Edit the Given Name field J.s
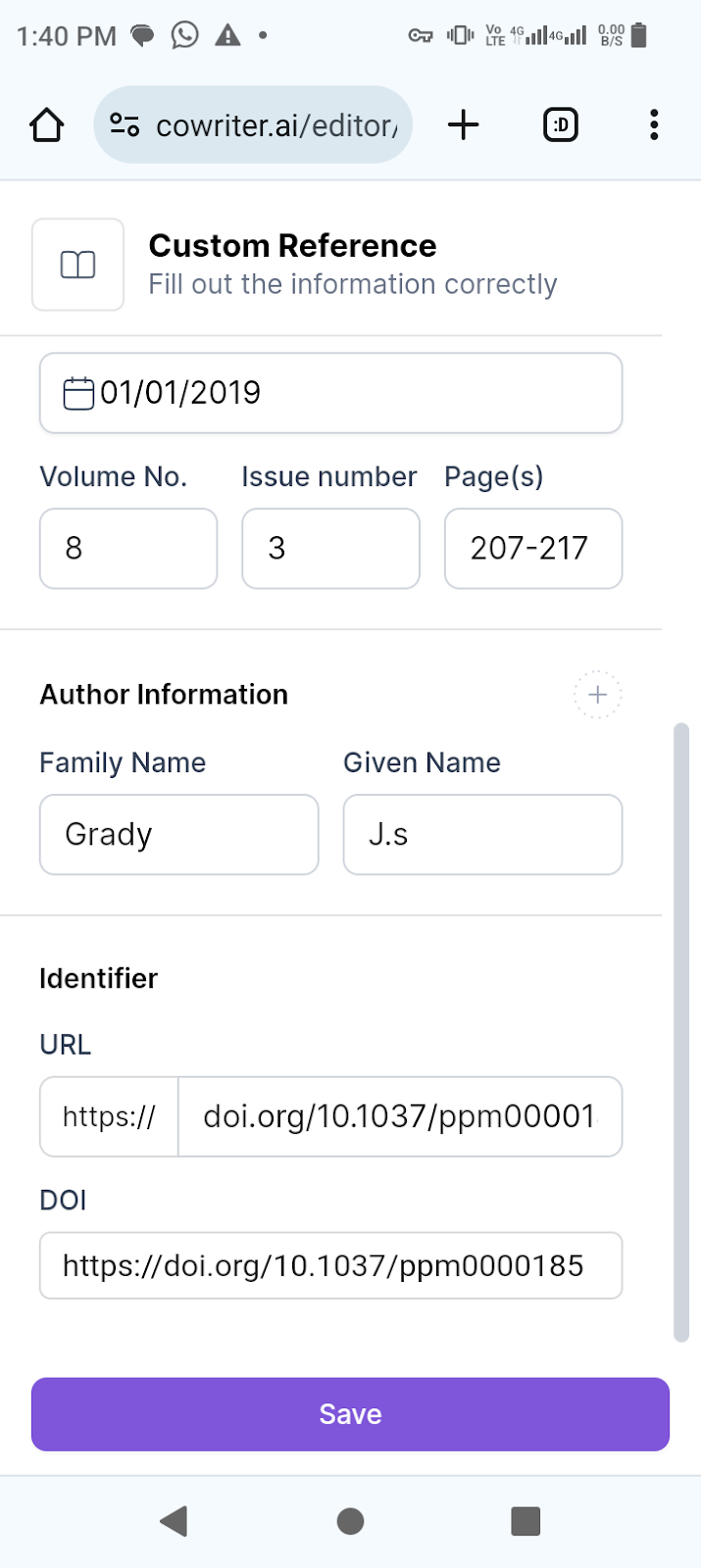 point(482,834)
